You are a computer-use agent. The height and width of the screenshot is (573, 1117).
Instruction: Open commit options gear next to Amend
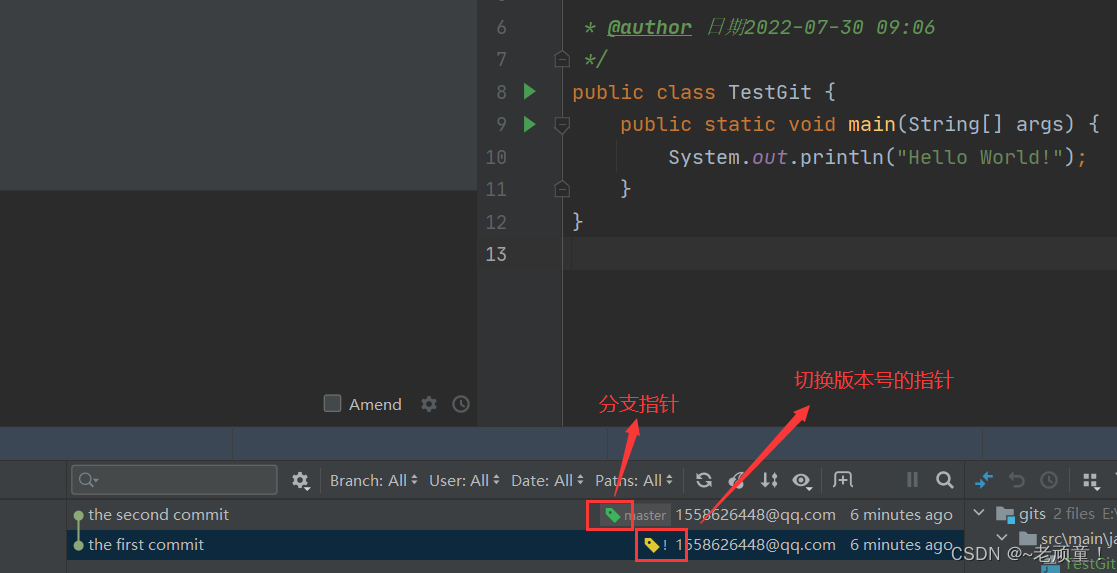click(429, 404)
